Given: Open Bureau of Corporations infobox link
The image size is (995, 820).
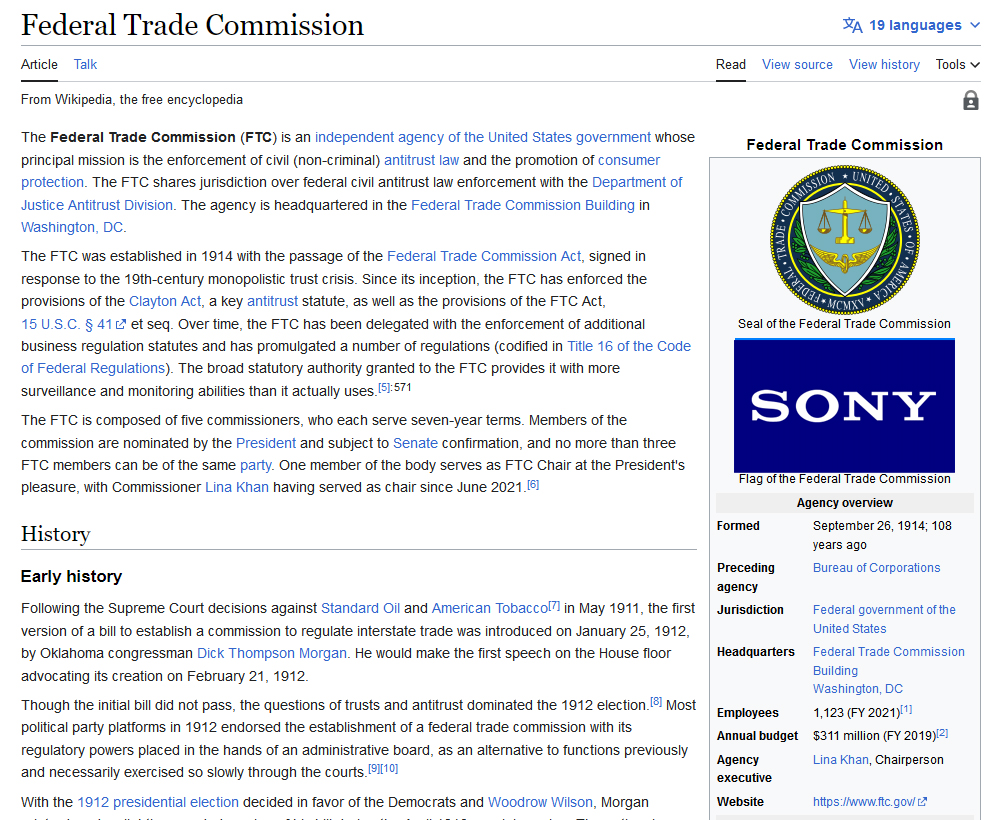Looking at the screenshot, I should [876, 568].
